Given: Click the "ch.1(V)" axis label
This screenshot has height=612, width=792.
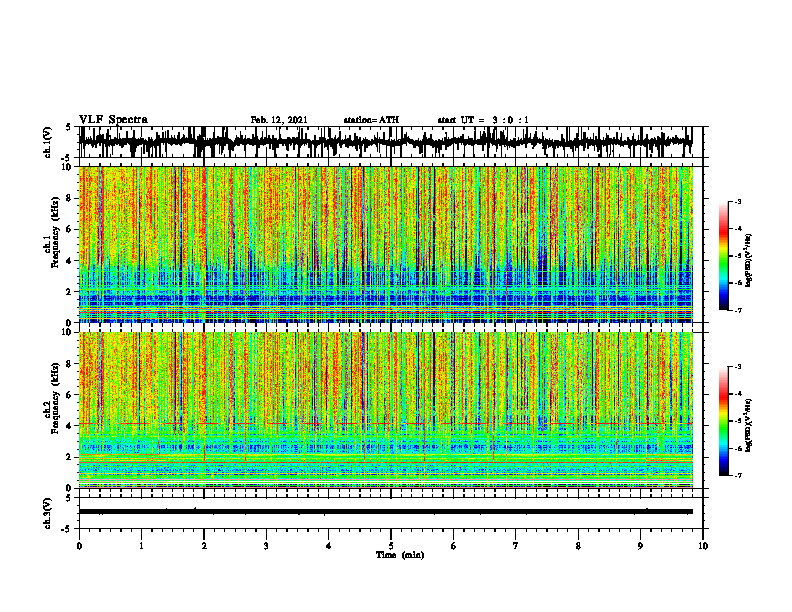Looking at the screenshot, I should [48, 142].
